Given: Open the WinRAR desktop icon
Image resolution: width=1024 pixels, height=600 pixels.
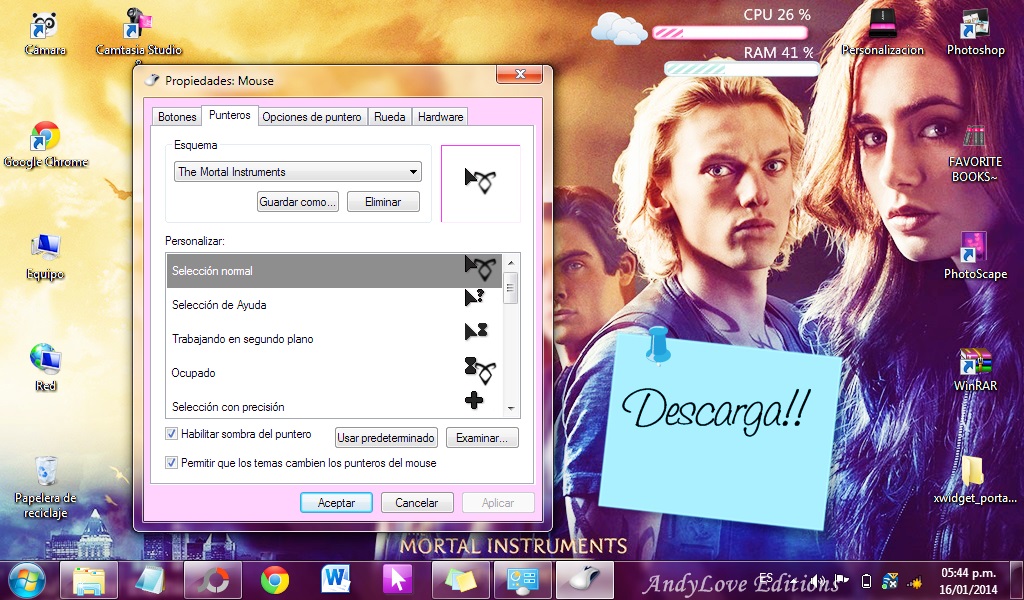Looking at the screenshot, I should coord(975,369).
